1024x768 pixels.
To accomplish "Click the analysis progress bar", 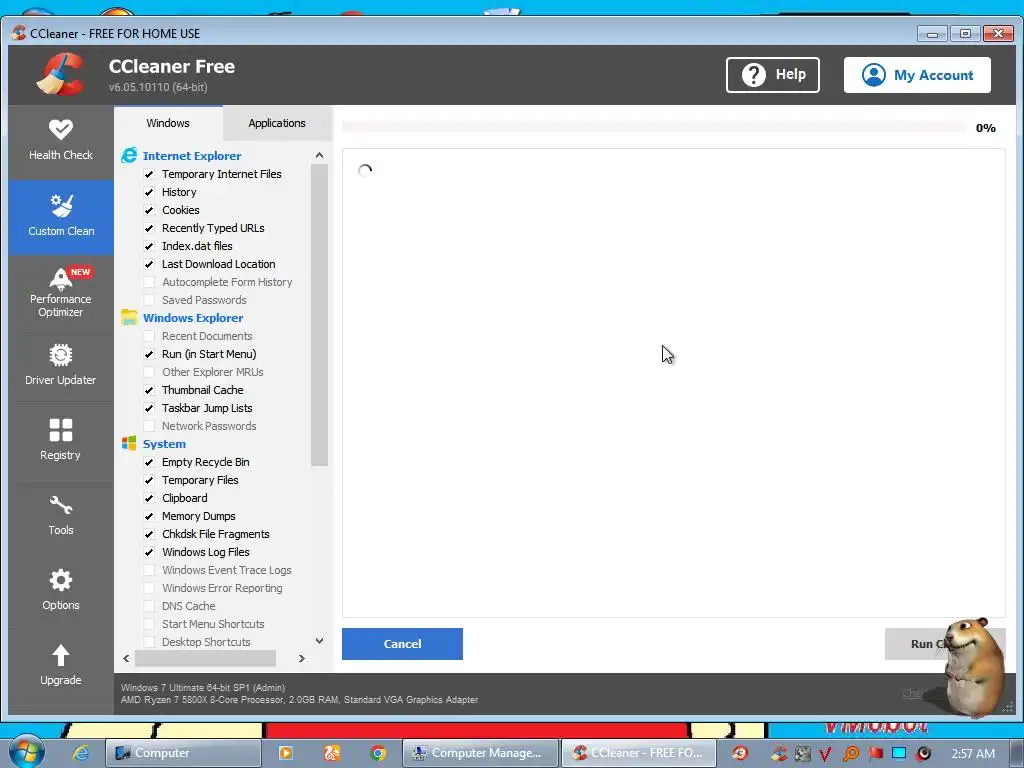I will [x=654, y=127].
